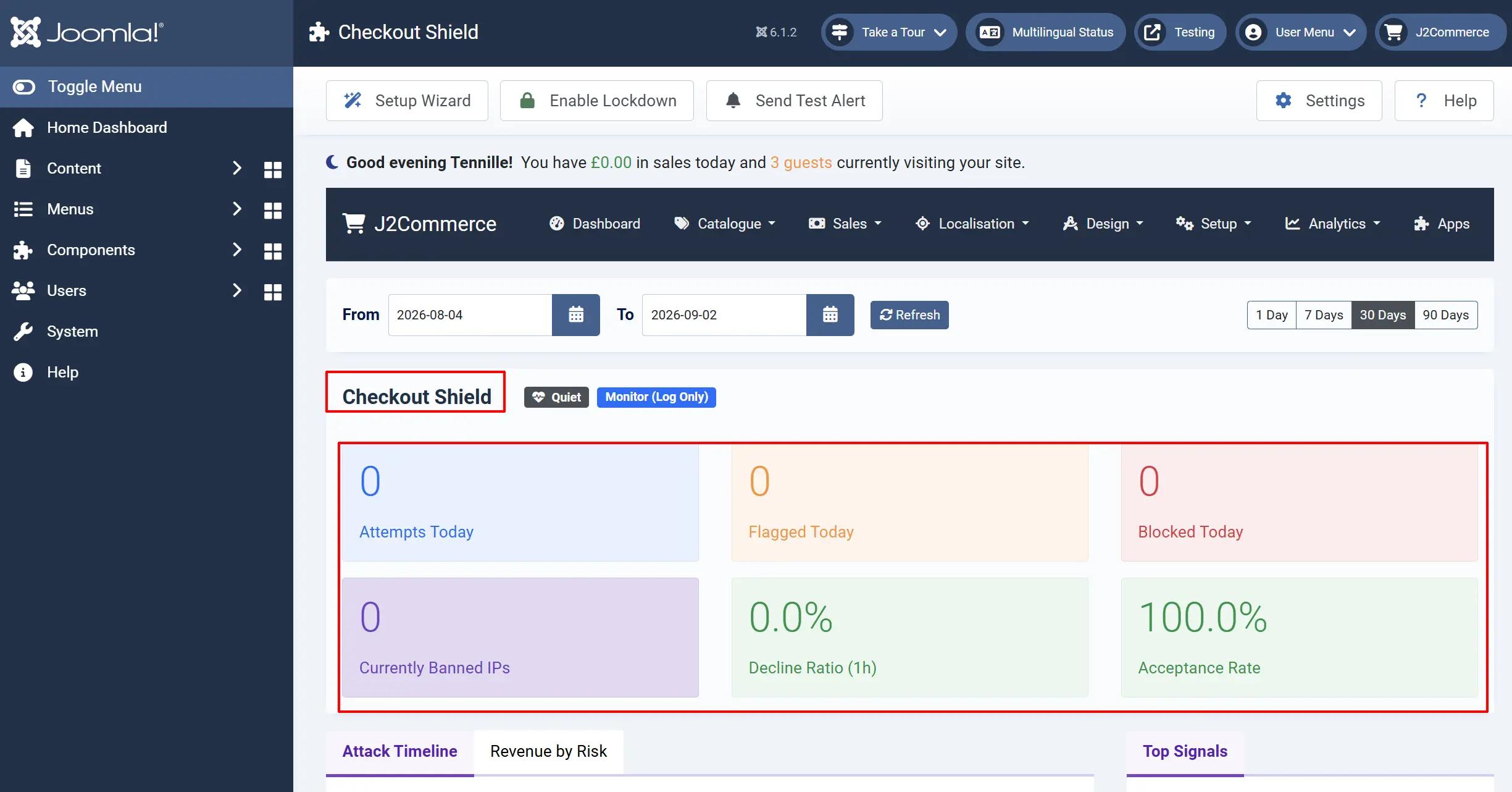Click the From date input field
The height and width of the screenshot is (792, 1512).
pos(470,315)
